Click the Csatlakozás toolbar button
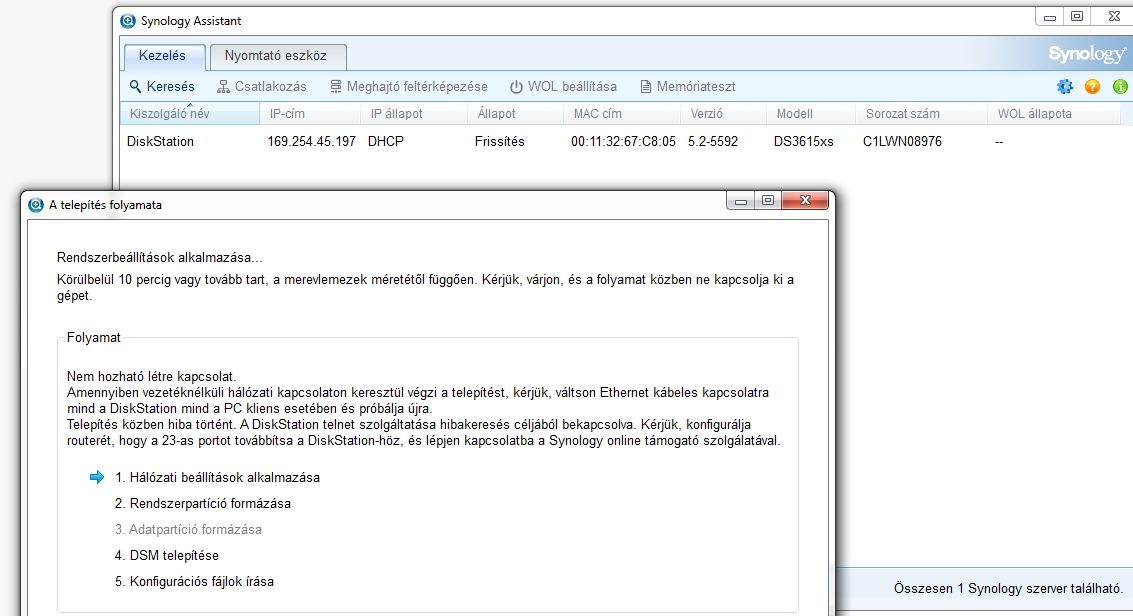Screen dimensions: 1133x616 click(x=262, y=87)
